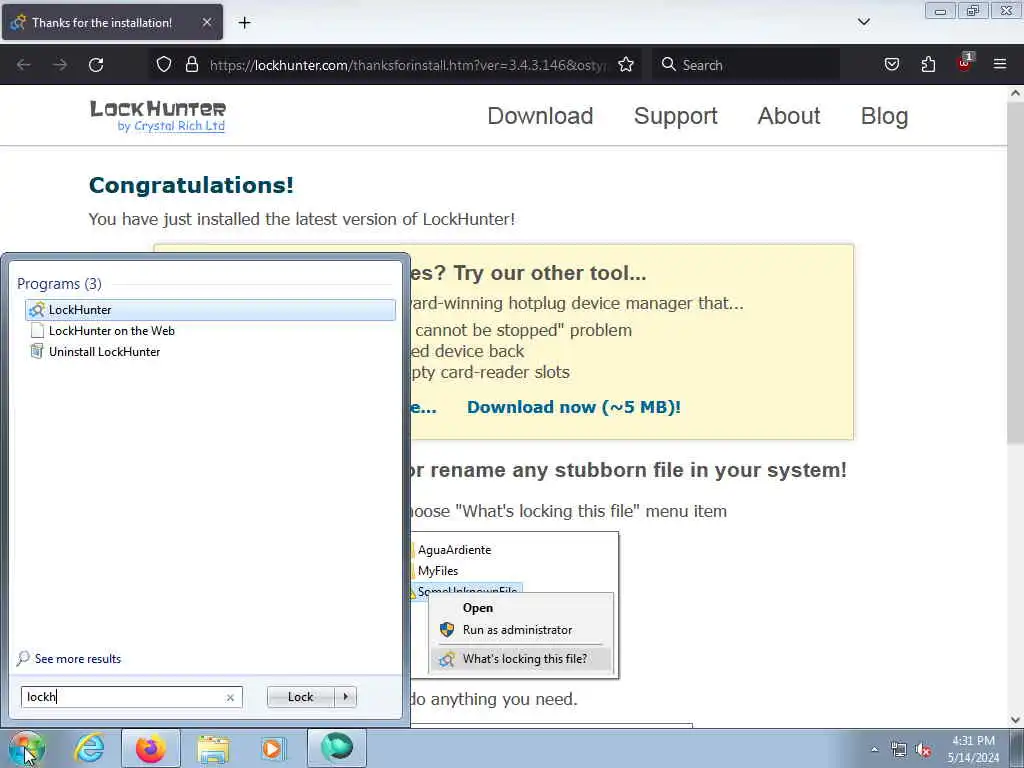This screenshot has height=768, width=1024.
Task: Click the site security padlock icon
Action: 191,65
